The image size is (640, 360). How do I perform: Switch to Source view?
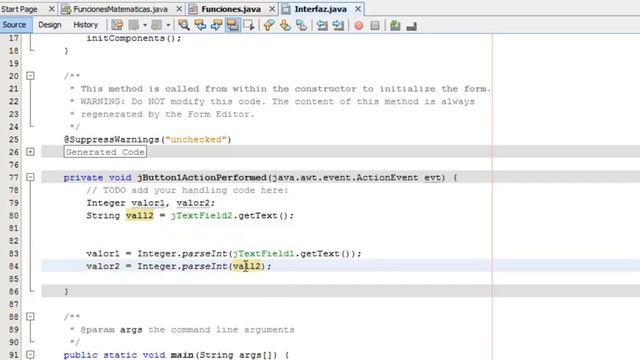[x=14, y=25]
